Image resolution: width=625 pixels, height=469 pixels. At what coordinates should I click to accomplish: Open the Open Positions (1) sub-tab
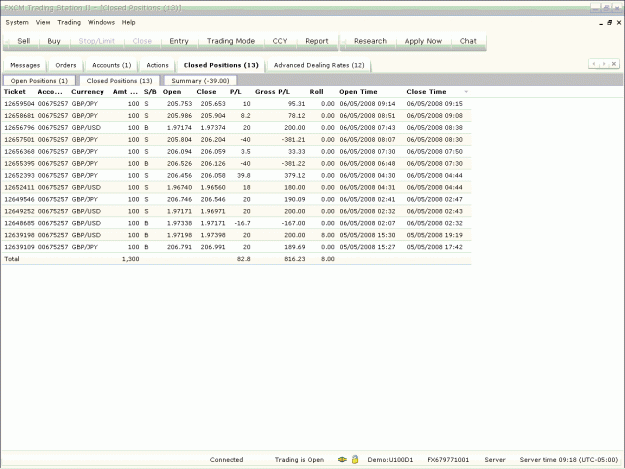(x=39, y=81)
